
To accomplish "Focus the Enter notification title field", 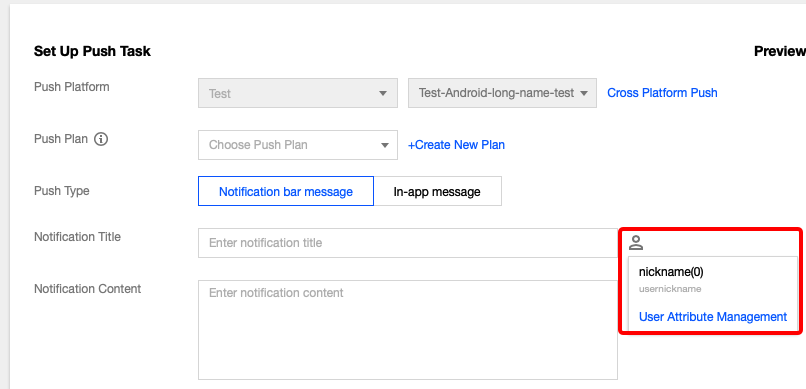I will (408, 243).
